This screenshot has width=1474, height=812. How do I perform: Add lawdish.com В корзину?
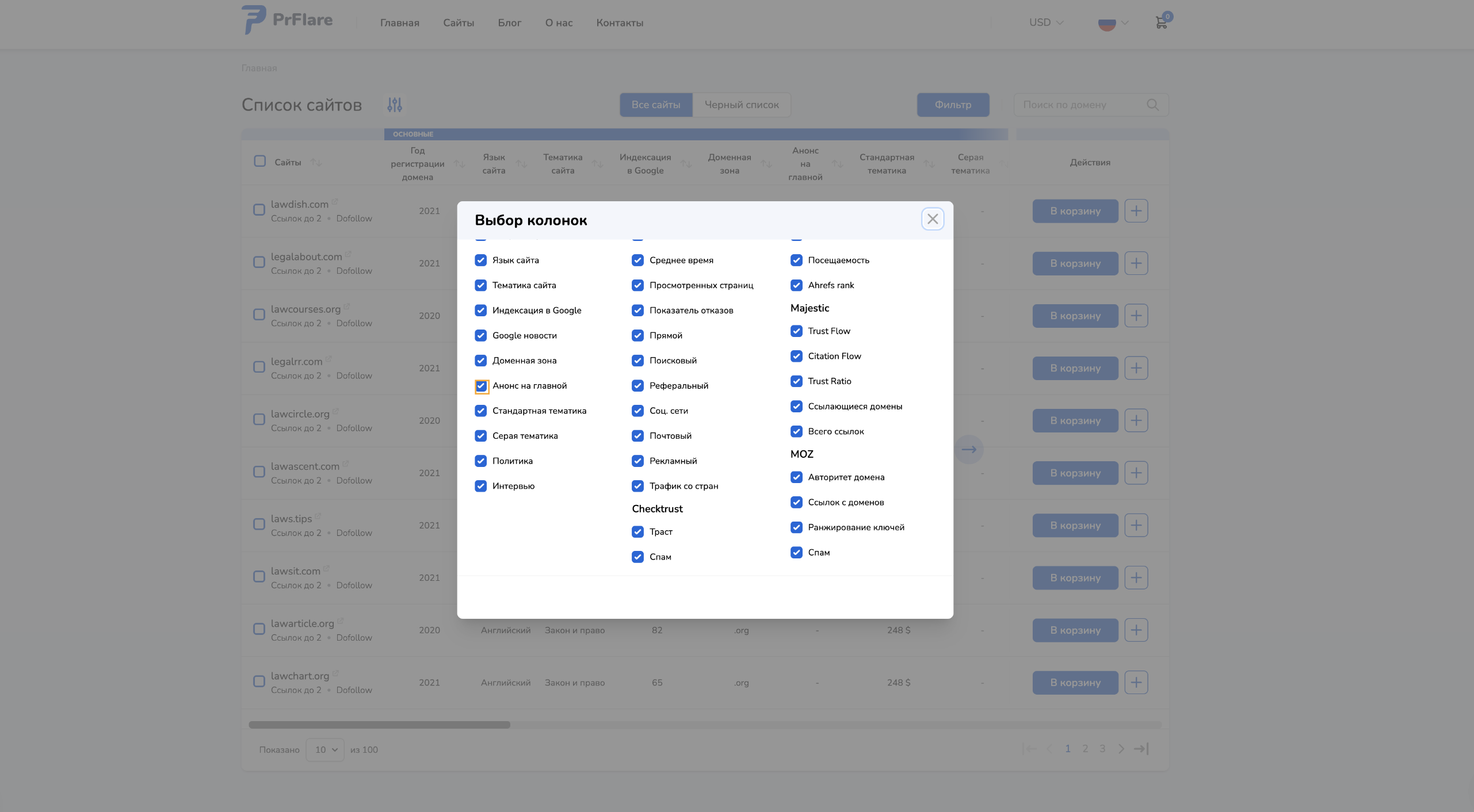click(1075, 211)
